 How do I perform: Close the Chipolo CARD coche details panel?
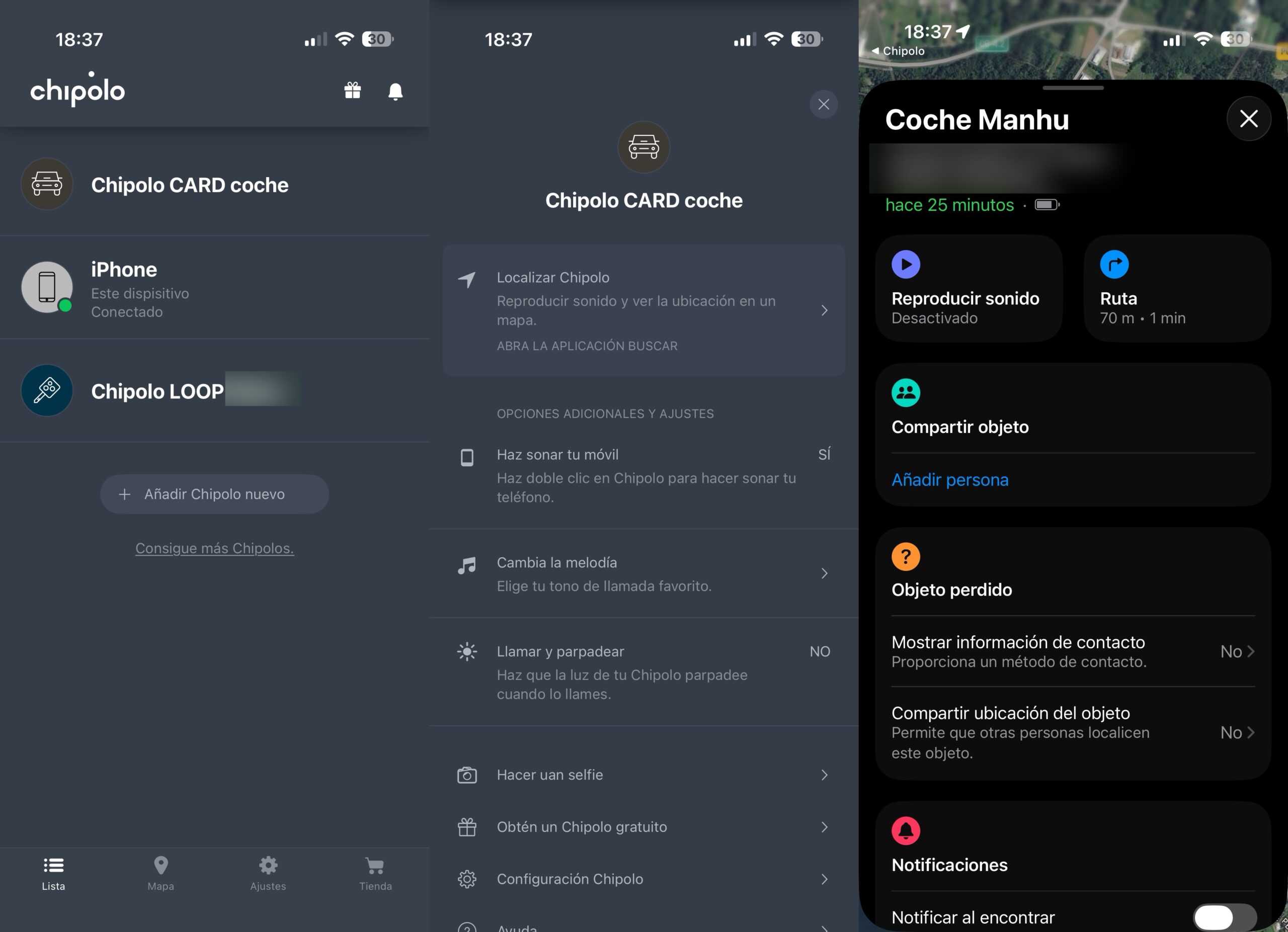824,105
